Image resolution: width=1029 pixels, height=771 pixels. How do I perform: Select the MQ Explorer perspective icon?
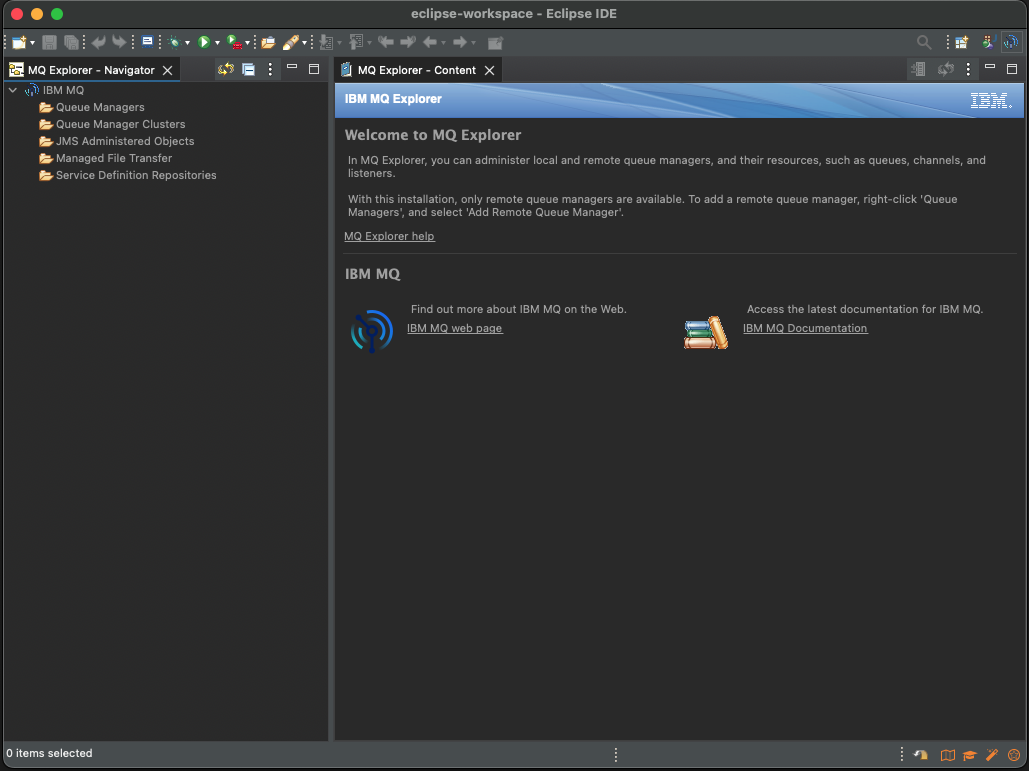tap(1011, 42)
